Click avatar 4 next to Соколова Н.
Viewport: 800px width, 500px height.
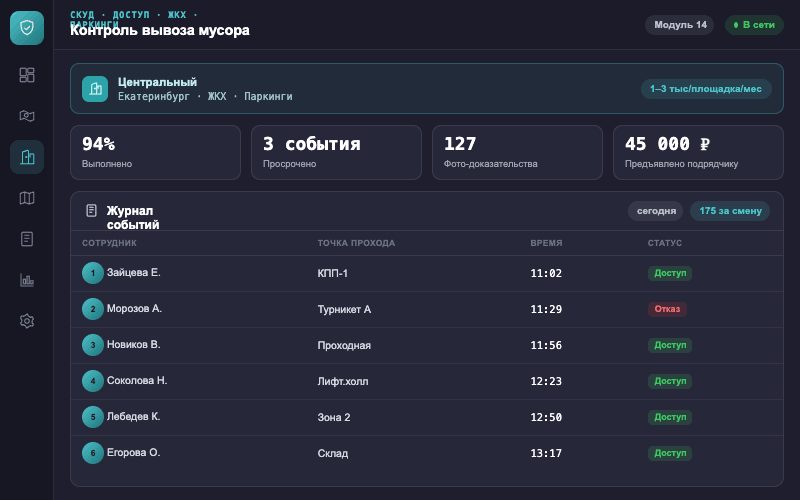tap(93, 381)
